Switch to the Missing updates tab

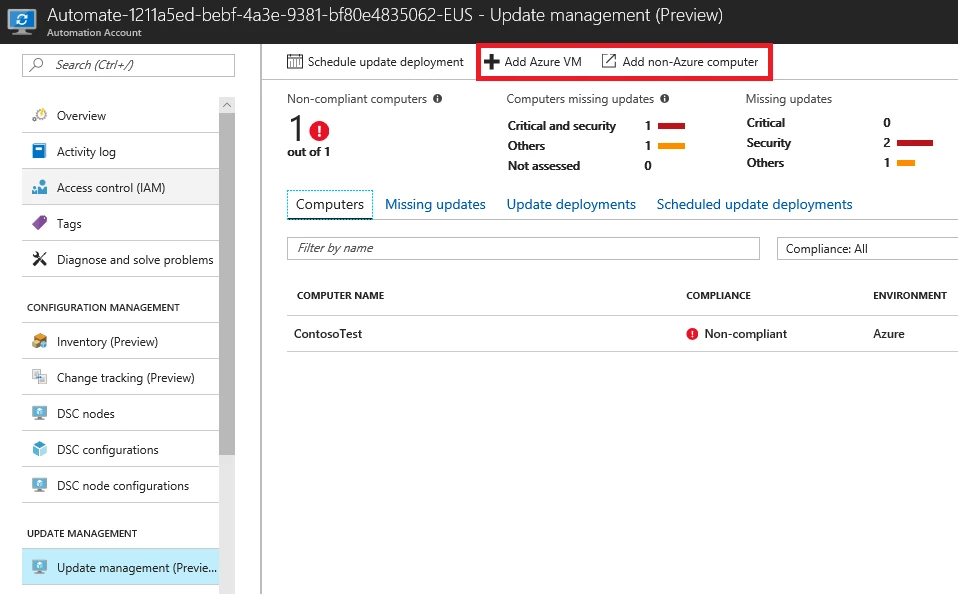point(435,204)
